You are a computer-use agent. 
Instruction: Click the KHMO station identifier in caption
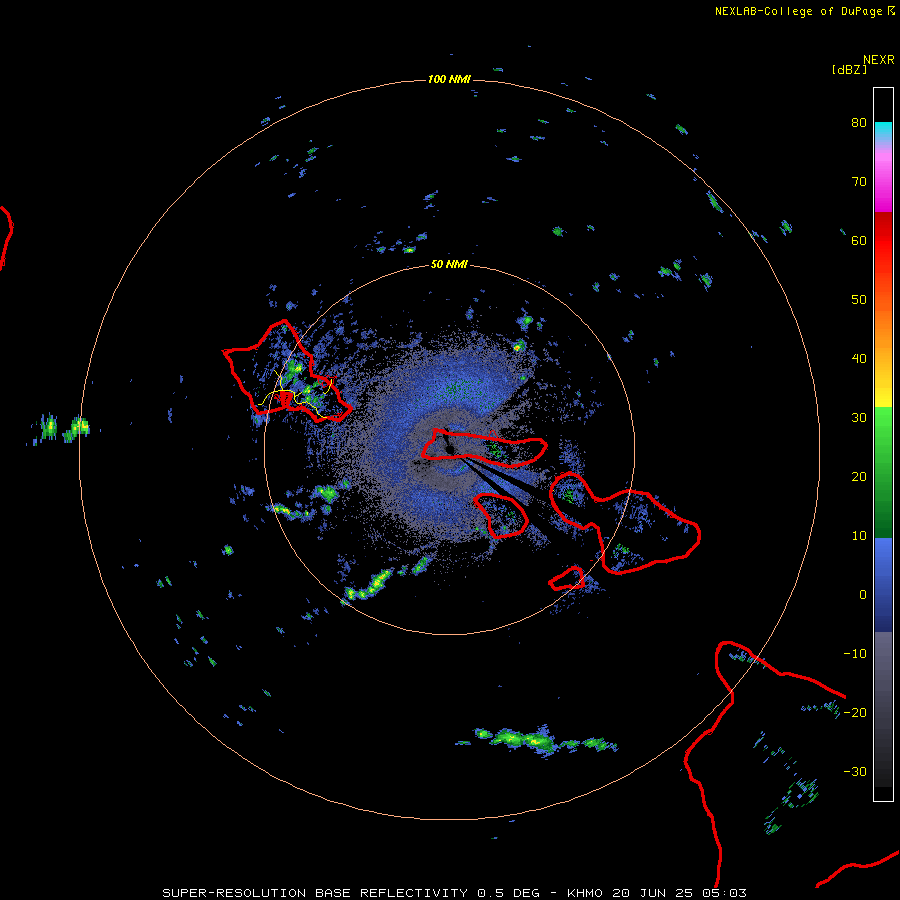585,893
